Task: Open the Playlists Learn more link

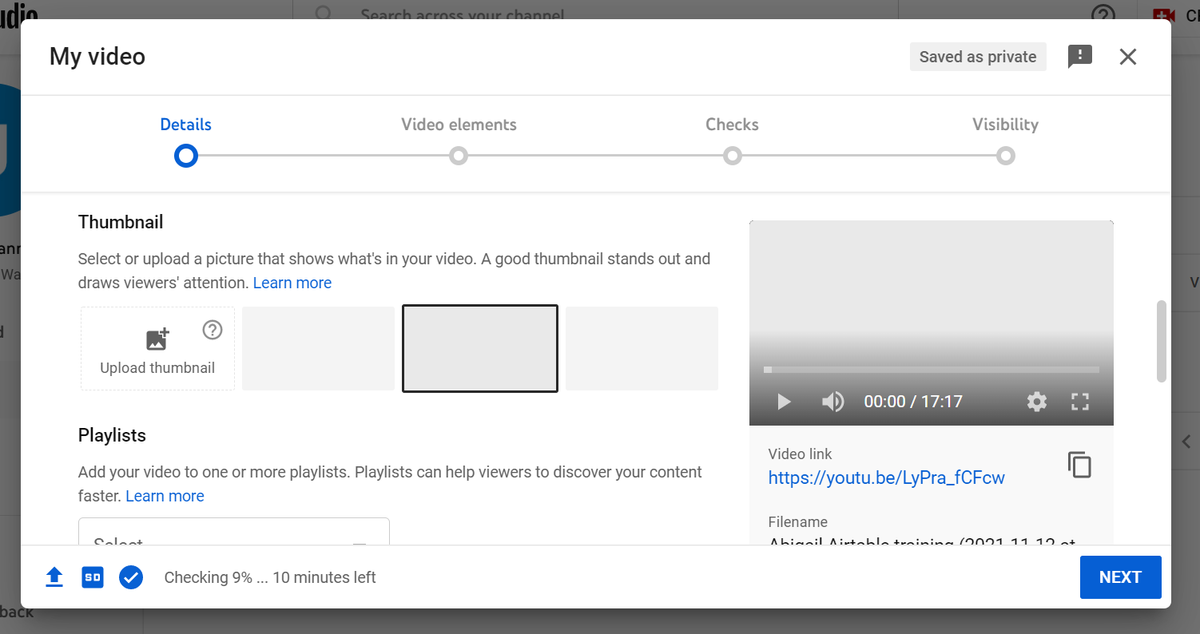Action: coord(165,496)
